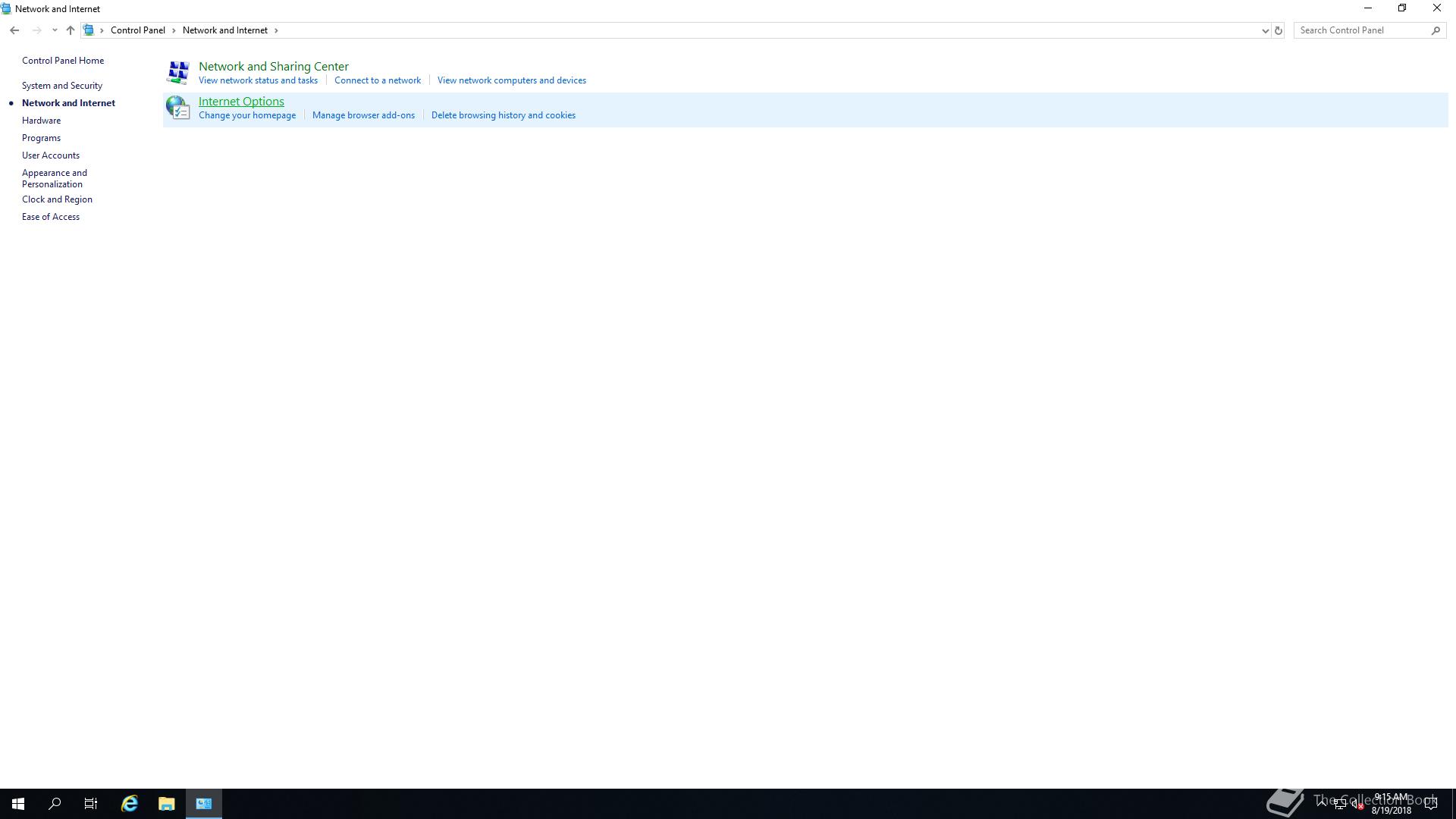Click the up-one-level arrow
The width and height of the screenshot is (1456, 819).
click(71, 30)
